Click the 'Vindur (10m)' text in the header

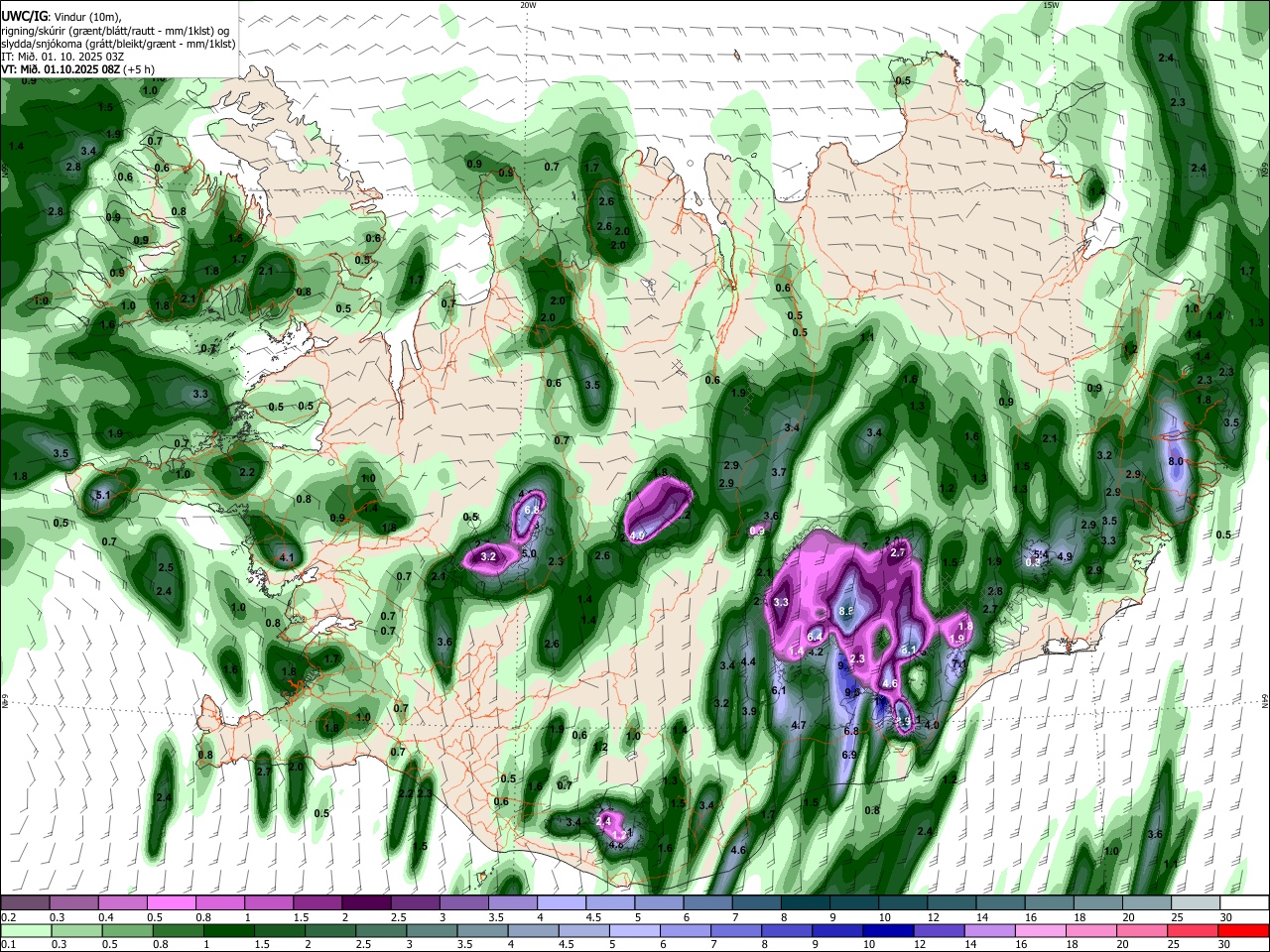pyautogui.click(x=86, y=17)
